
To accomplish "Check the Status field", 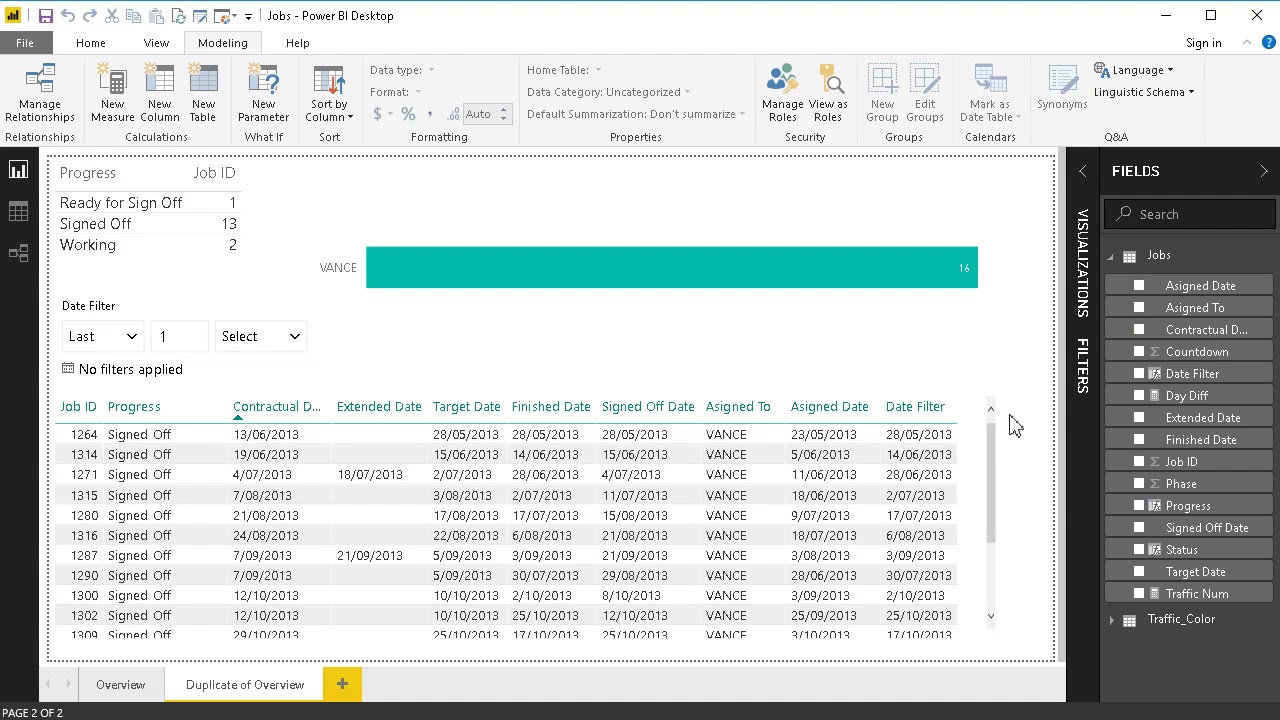I will pyautogui.click(x=1138, y=550).
